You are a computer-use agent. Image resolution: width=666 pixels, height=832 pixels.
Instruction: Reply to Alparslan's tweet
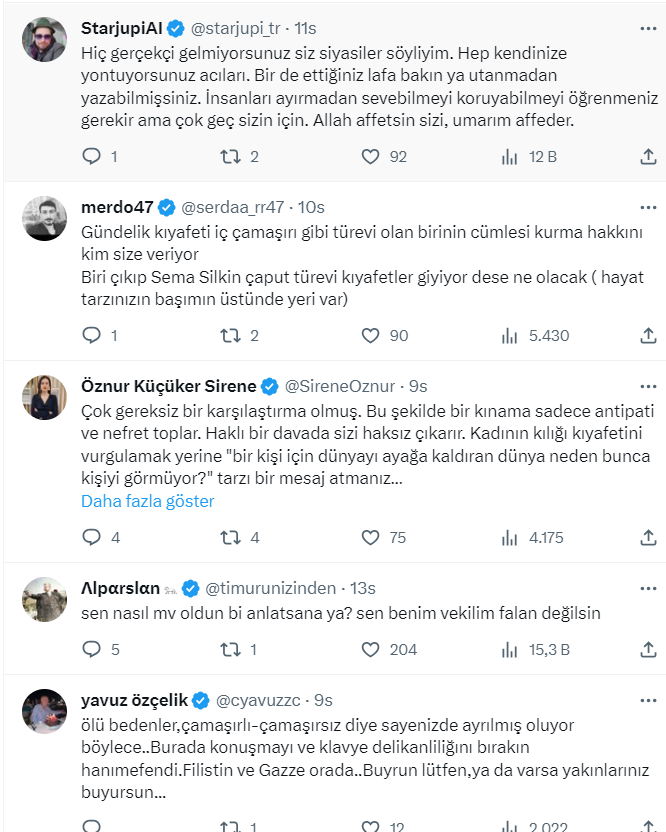[91, 649]
